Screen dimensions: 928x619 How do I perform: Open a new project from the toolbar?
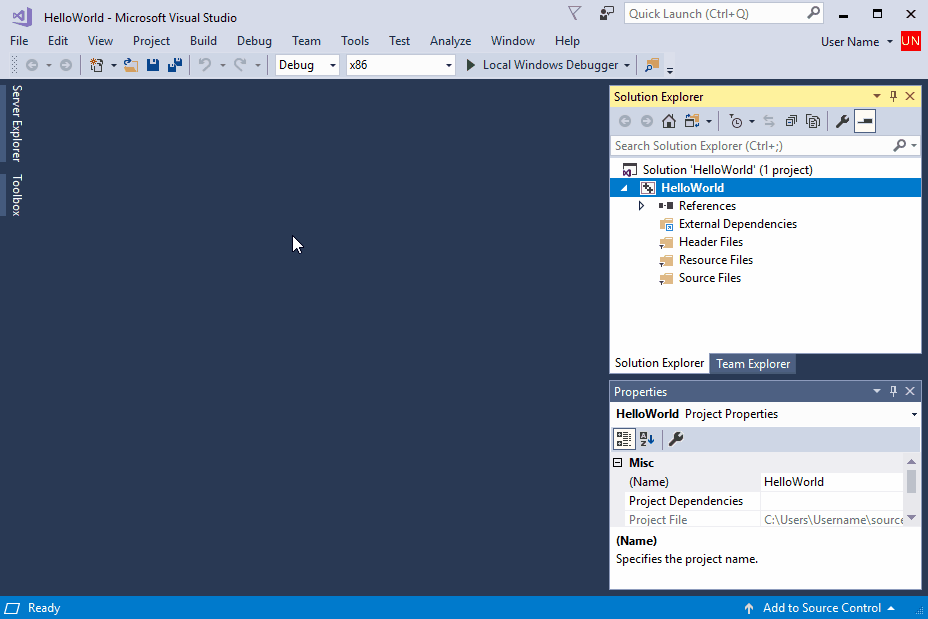[x=97, y=64]
